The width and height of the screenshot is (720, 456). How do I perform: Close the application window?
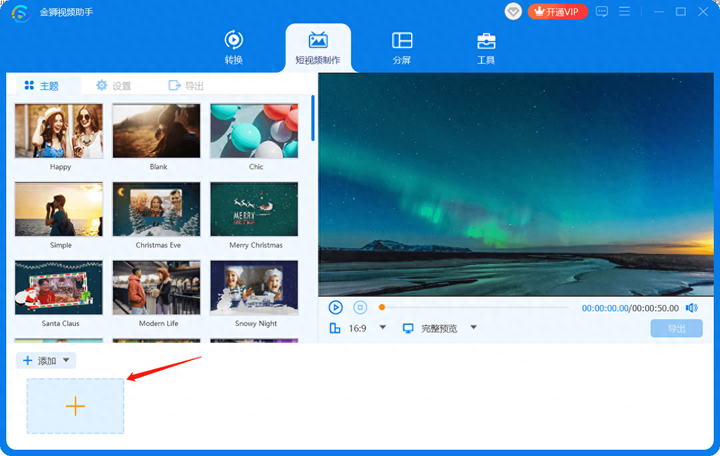pos(703,11)
